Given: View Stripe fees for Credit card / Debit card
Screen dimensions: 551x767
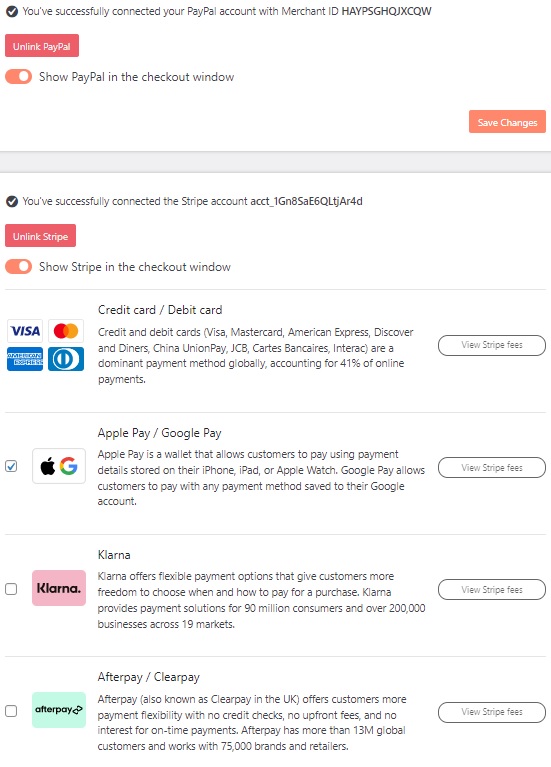Looking at the screenshot, I should tap(492, 345).
